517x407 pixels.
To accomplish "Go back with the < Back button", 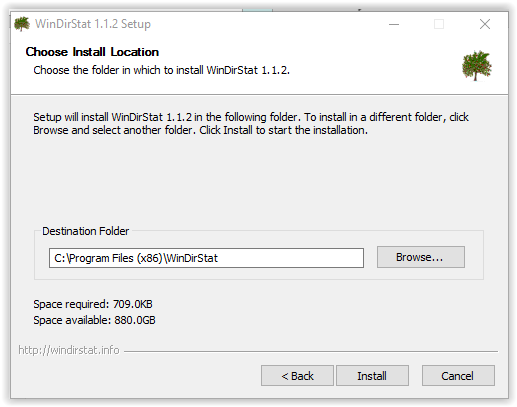I will [x=297, y=376].
